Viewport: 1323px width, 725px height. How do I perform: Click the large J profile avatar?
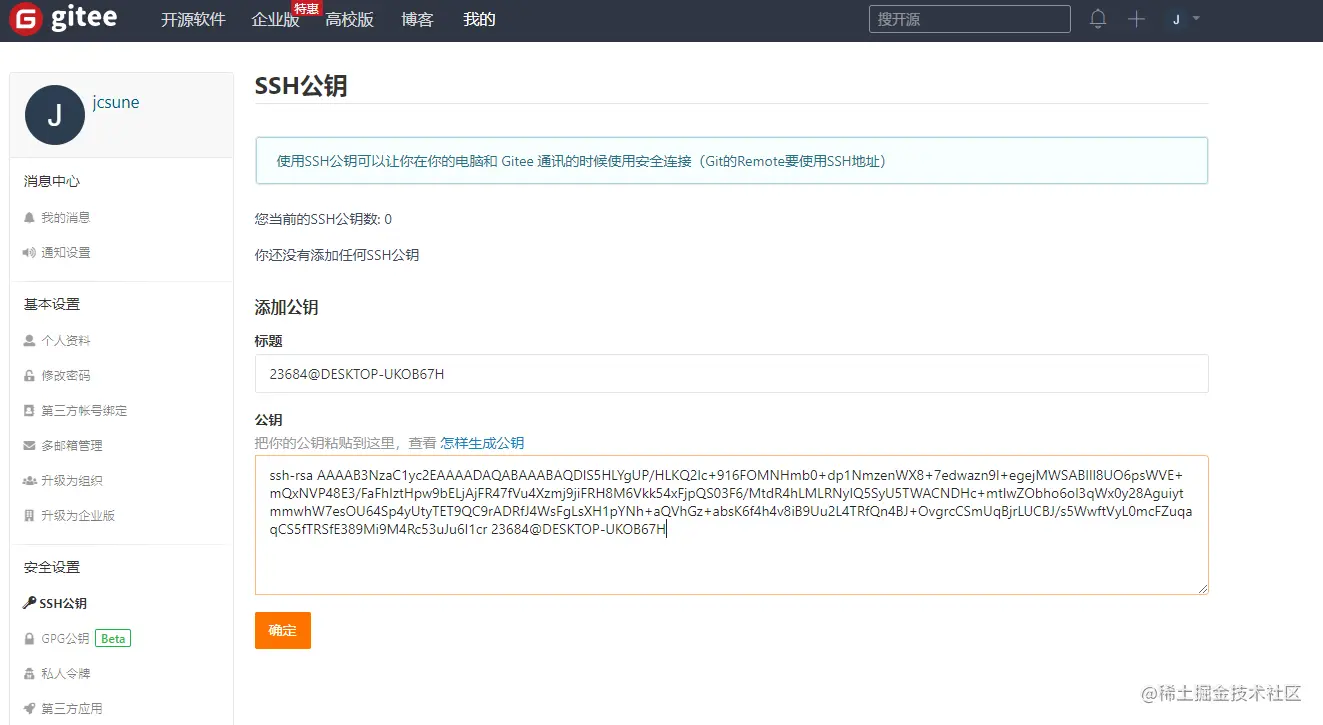coord(54,115)
